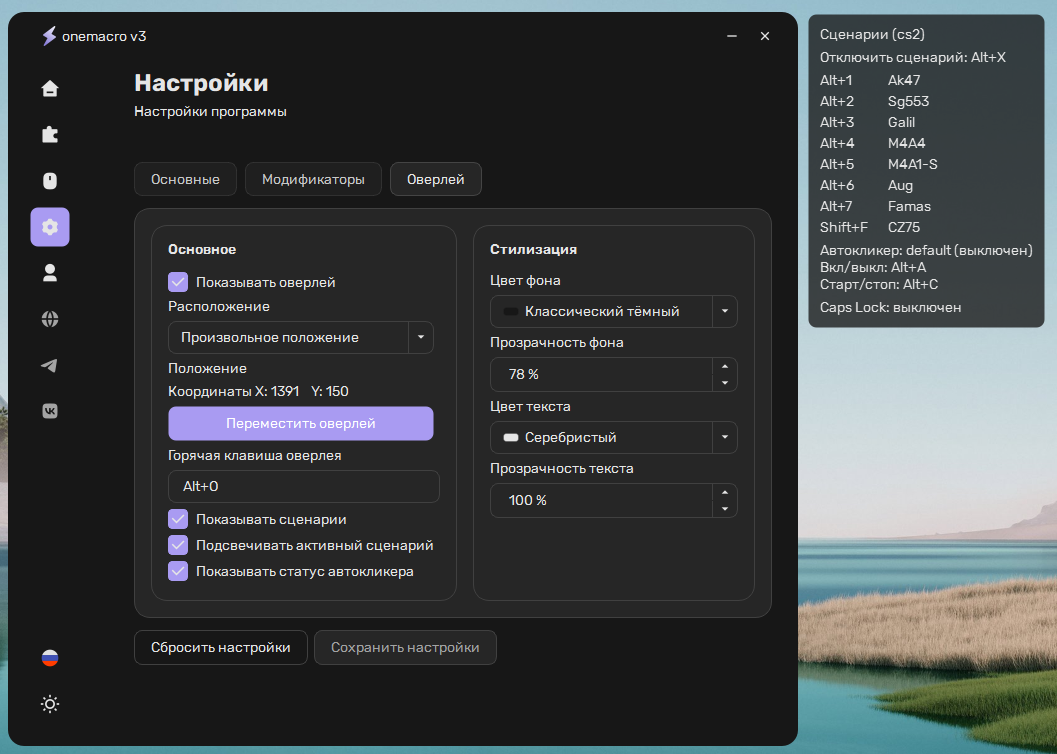
Task: Open the Цвет текста Серебристый dropdown
Action: click(x=724, y=437)
